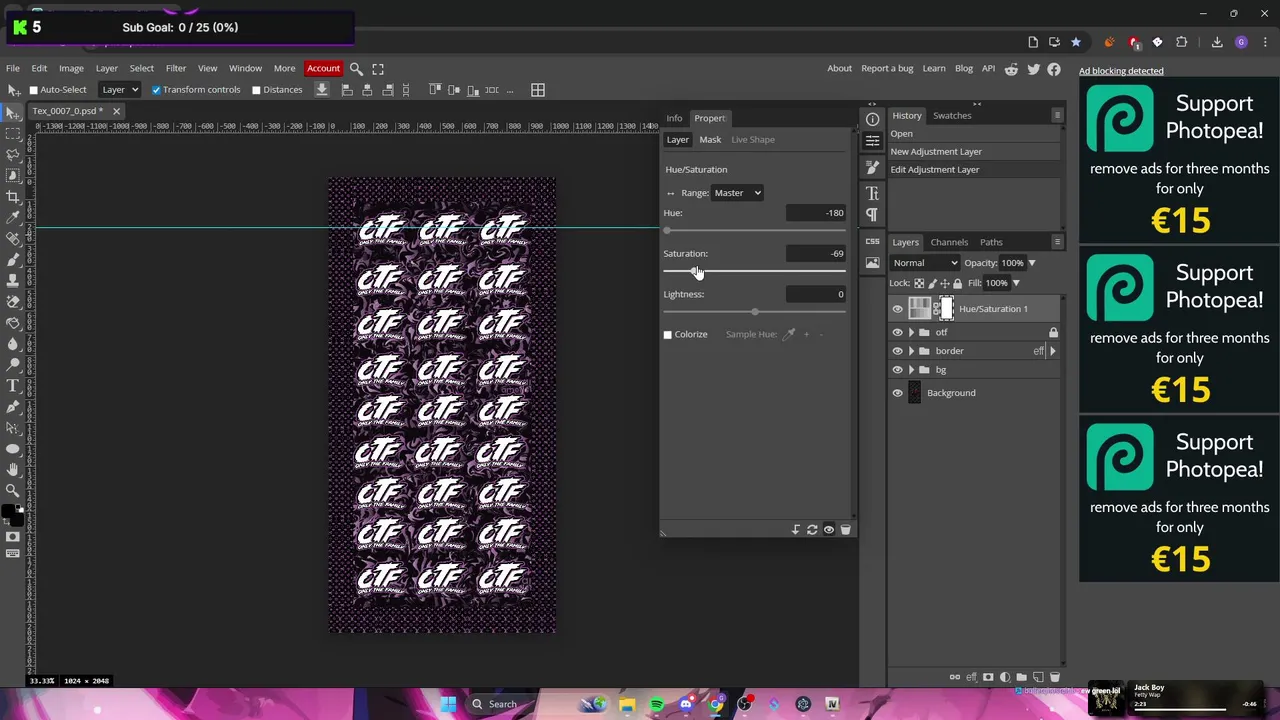The image size is (1280, 720).
Task: Open the Report a bug link
Action: click(887, 69)
